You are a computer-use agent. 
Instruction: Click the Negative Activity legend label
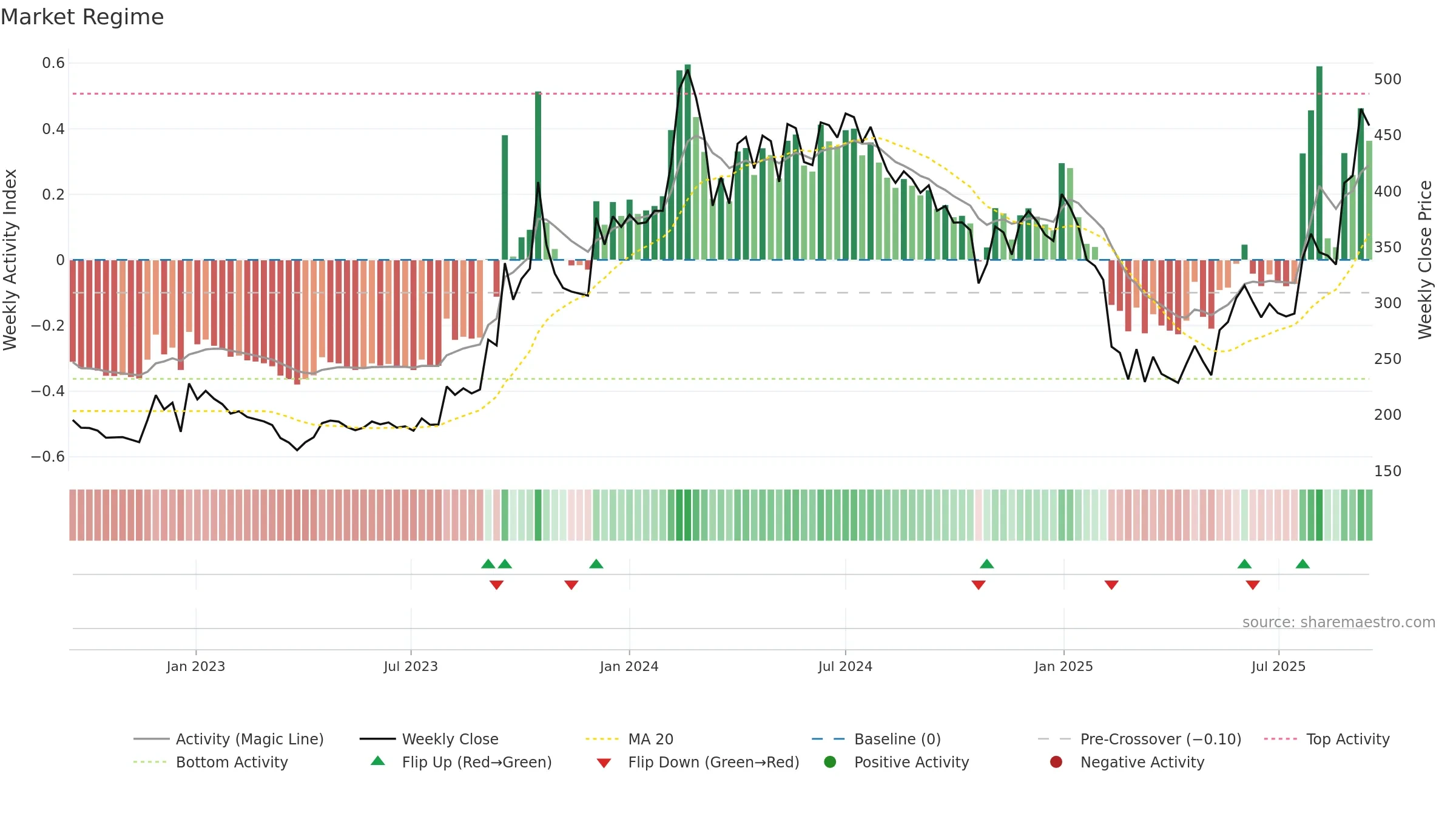click(x=1142, y=762)
